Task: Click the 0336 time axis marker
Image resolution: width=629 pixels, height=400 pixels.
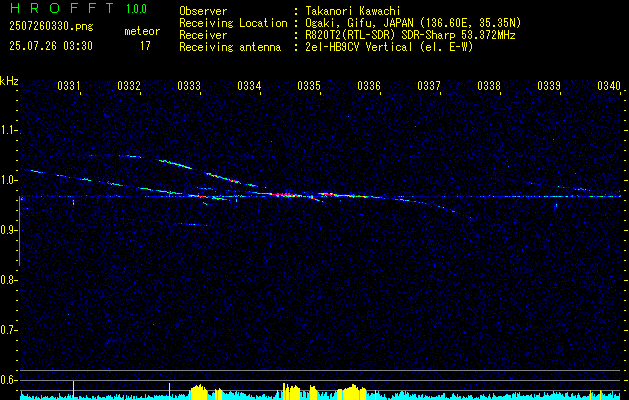Action: 369,86
